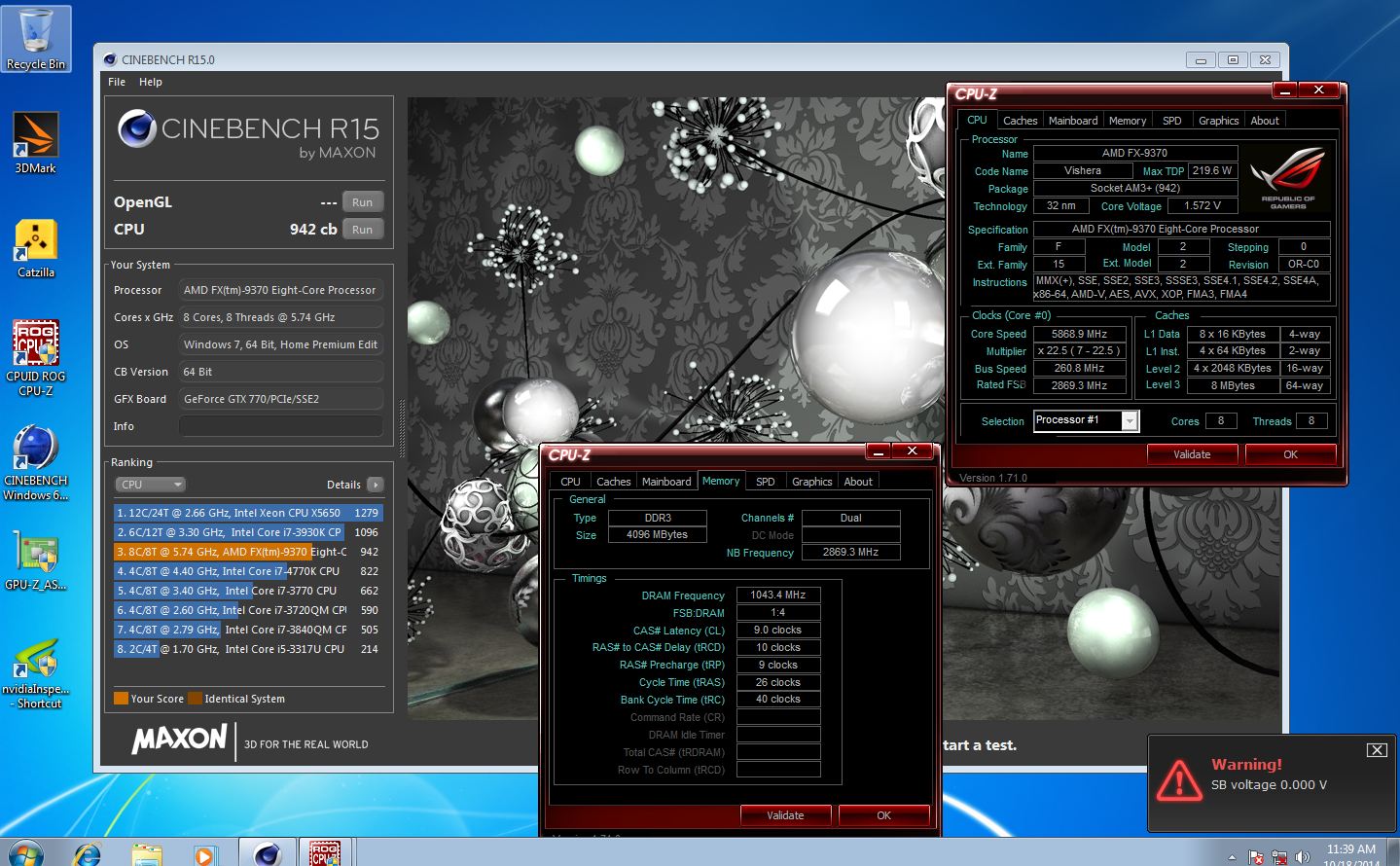The width and height of the screenshot is (1400, 866).
Task: Click OK in the top CPU-Z window
Action: (1290, 454)
